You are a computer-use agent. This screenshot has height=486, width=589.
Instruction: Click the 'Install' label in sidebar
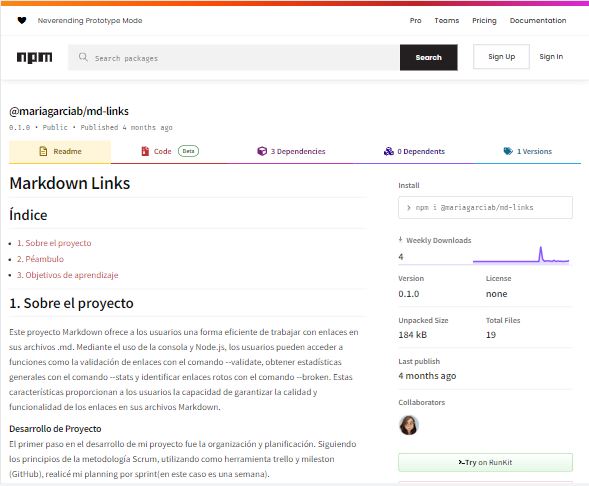tap(409, 185)
